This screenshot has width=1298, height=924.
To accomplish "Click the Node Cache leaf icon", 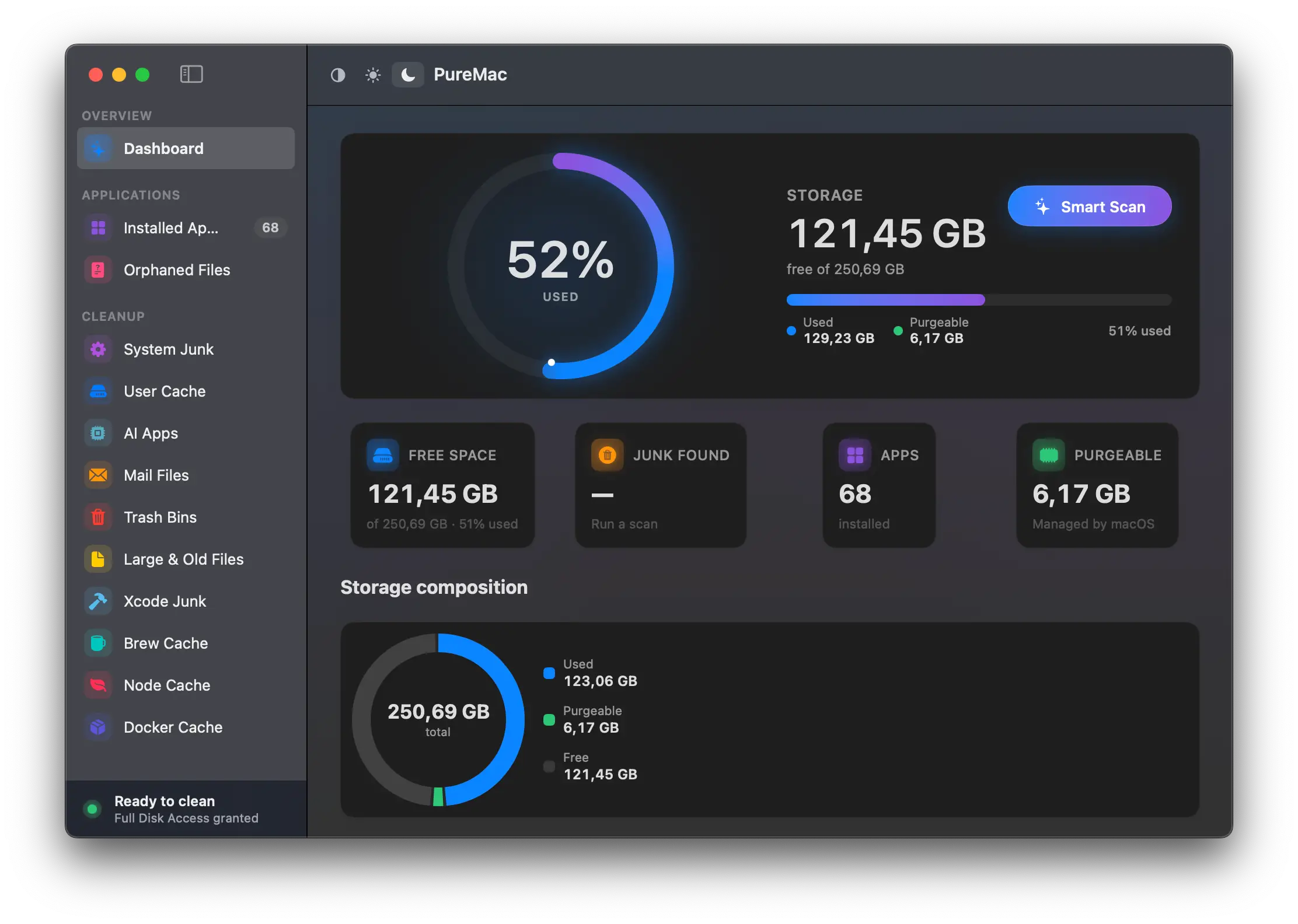I will [x=98, y=685].
